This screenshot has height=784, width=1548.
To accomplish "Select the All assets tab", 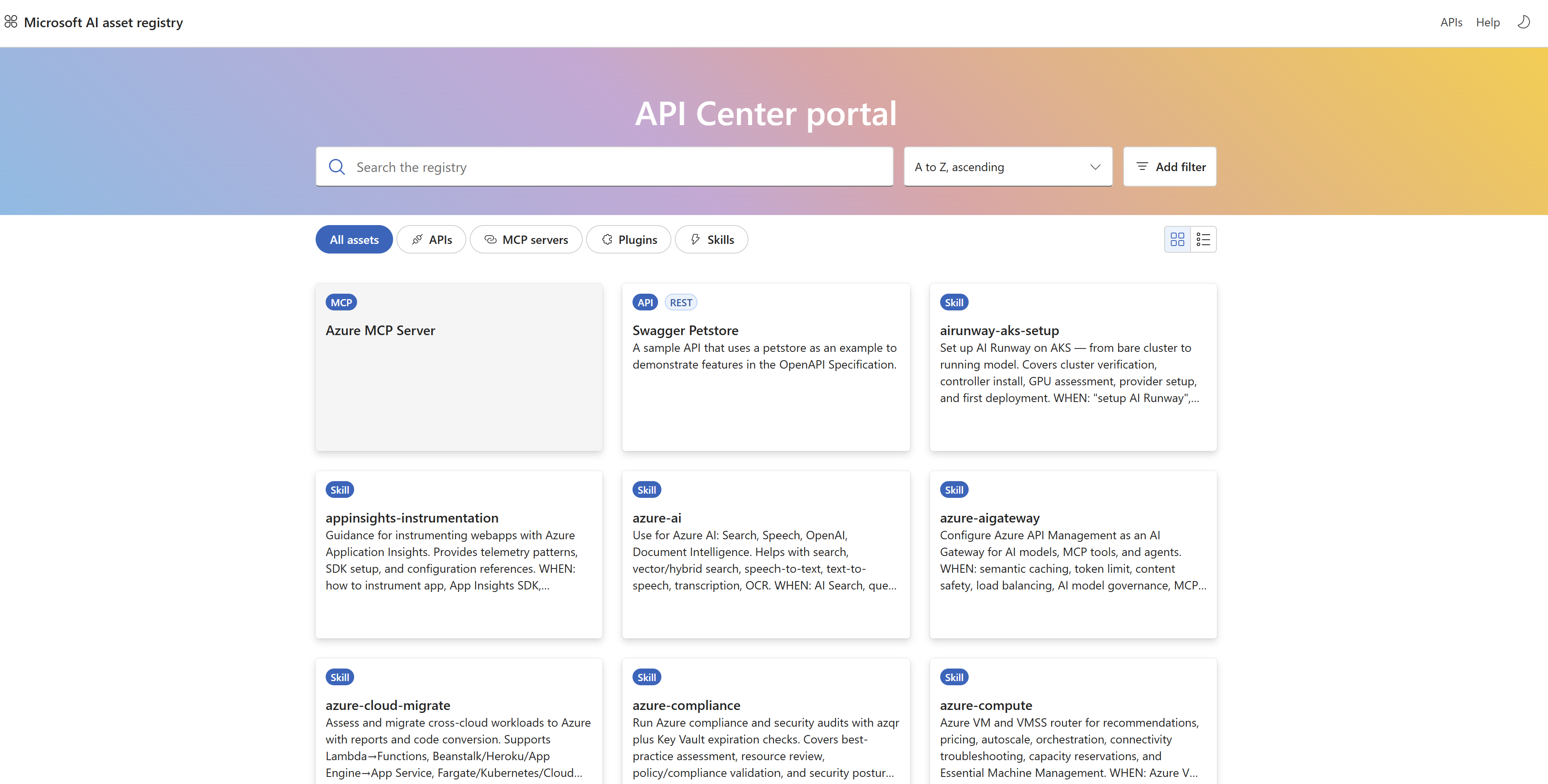I will (x=354, y=240).
